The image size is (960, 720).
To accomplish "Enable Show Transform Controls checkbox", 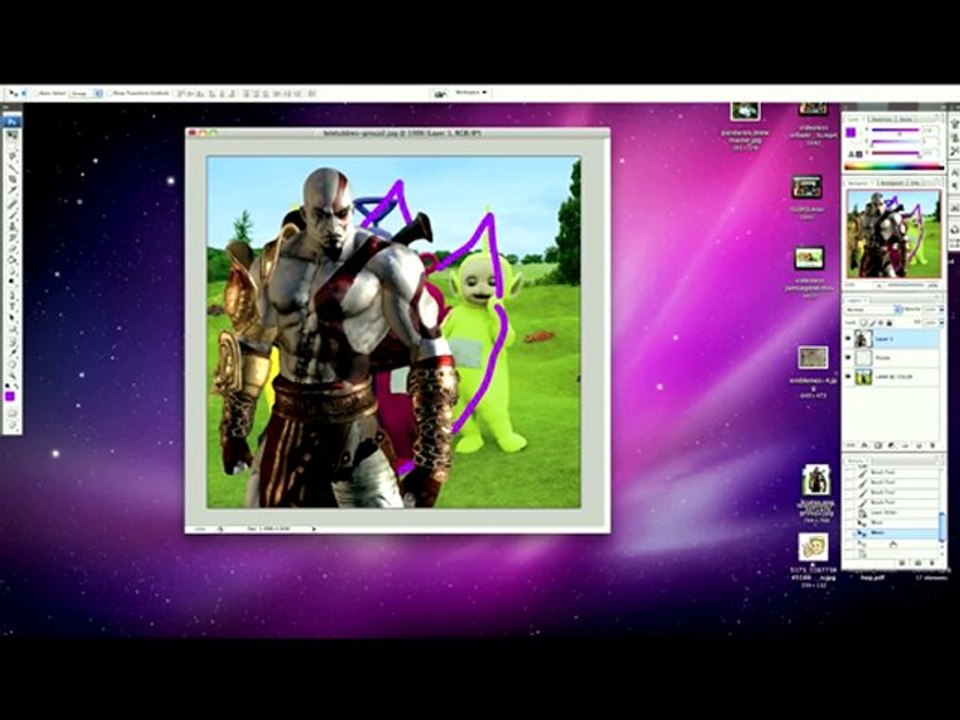I will [x=110, y=94].
